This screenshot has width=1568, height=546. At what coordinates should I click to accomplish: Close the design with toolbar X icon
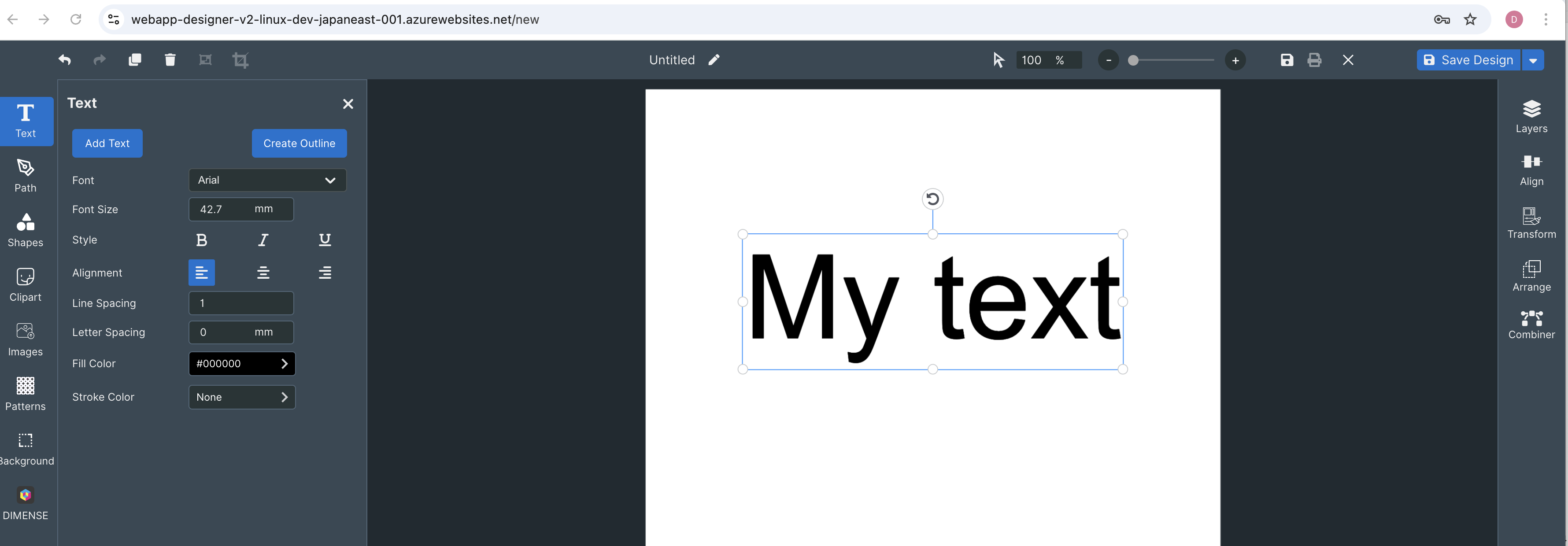coord(1348,59)
